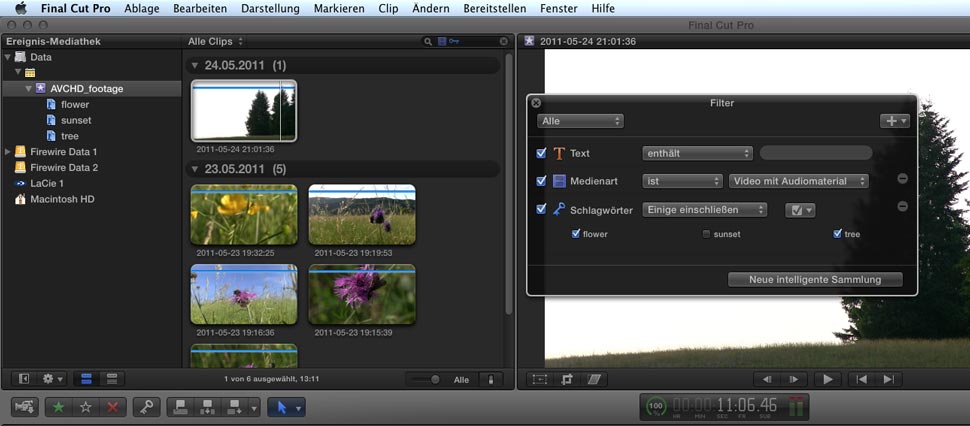Screen dimensions: 970x426
Task: Open the 'Einige einschließen' dropdown
Action: tap(705, 209)
